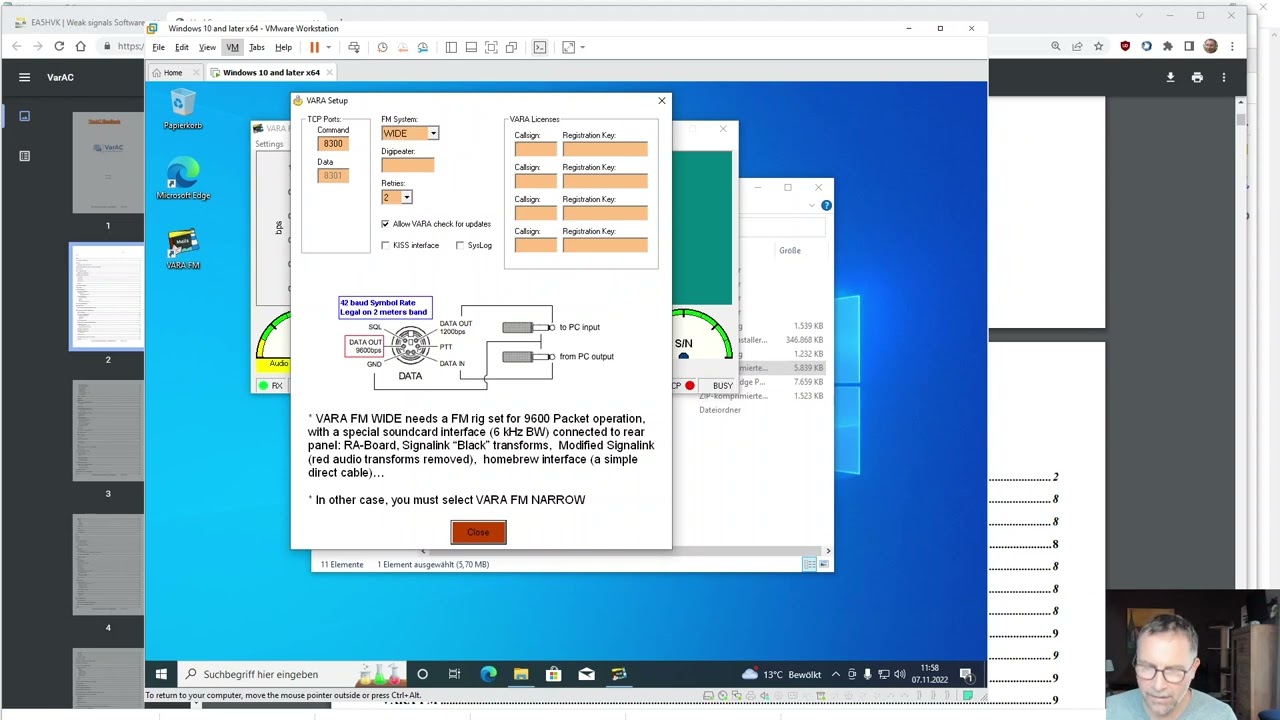Open the snapshot manager toolbar icon
The height and width of the screenshot is (720, 1280).
click(x=423, y=47)
